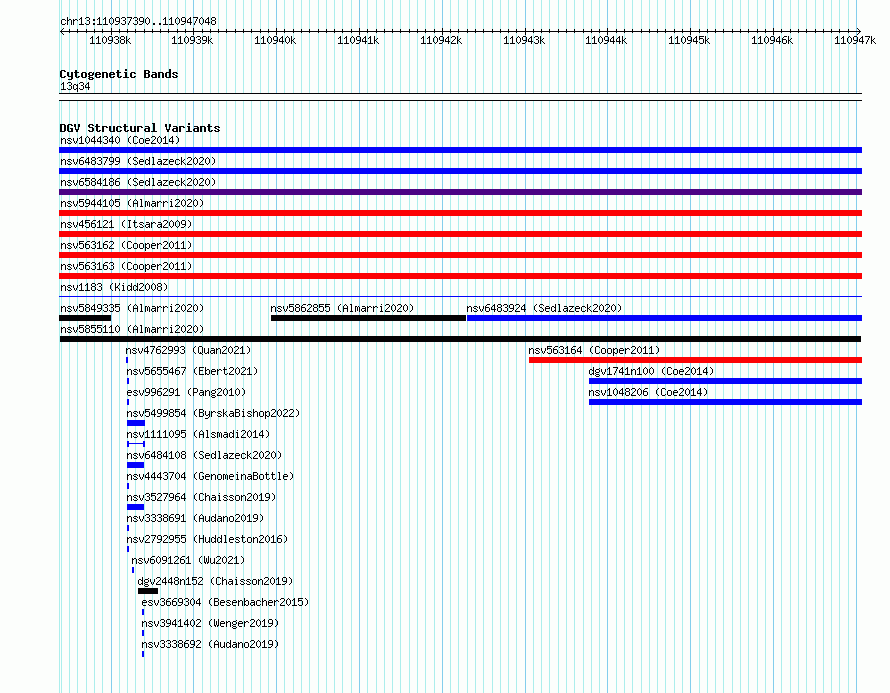Open the nsv563162 (Cooper2011) label
Image resolution: width=890 pixels, height=693 pixels.
pyautogui.click(x=126, y=245)
